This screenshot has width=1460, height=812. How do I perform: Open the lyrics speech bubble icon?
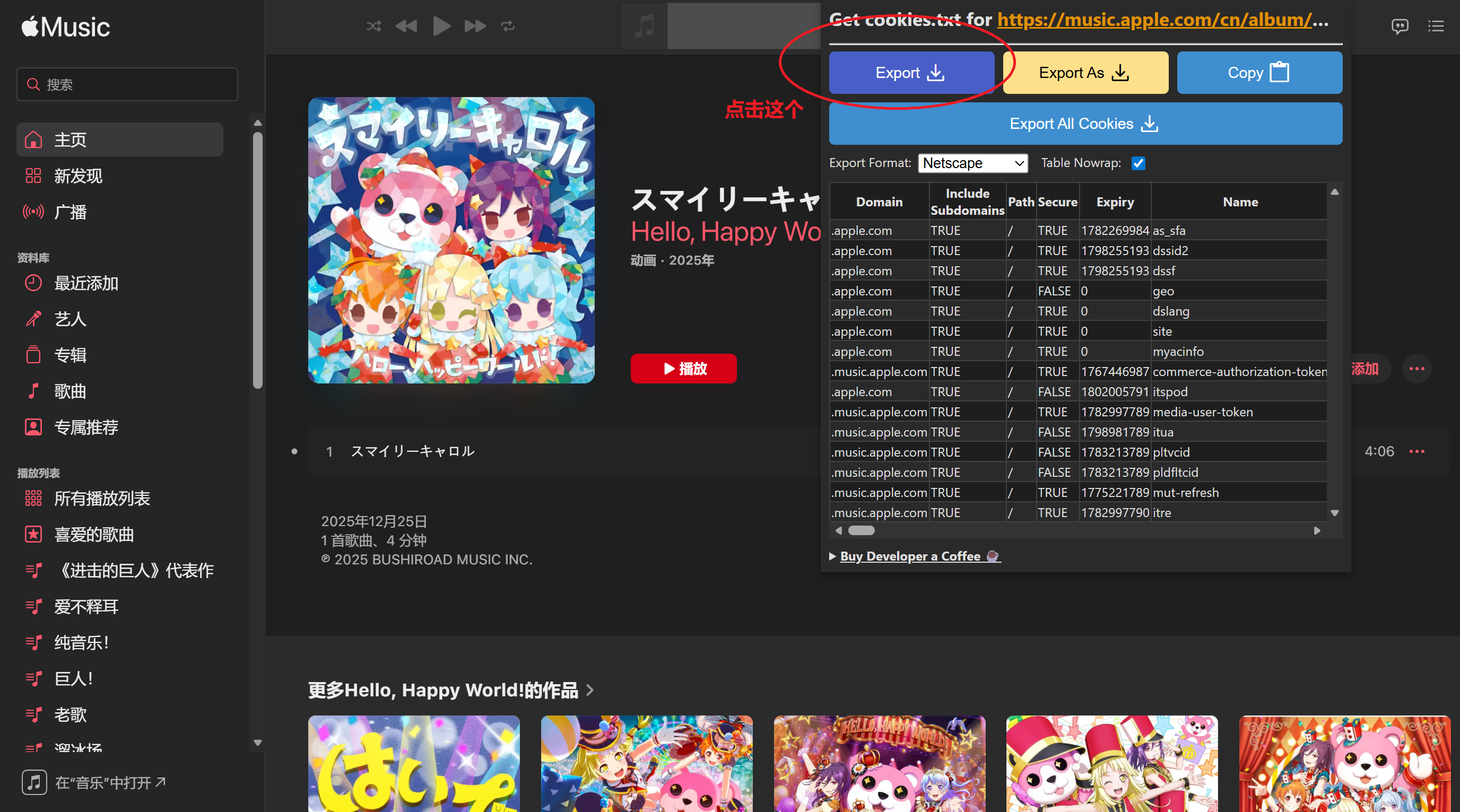(1400, 26)
